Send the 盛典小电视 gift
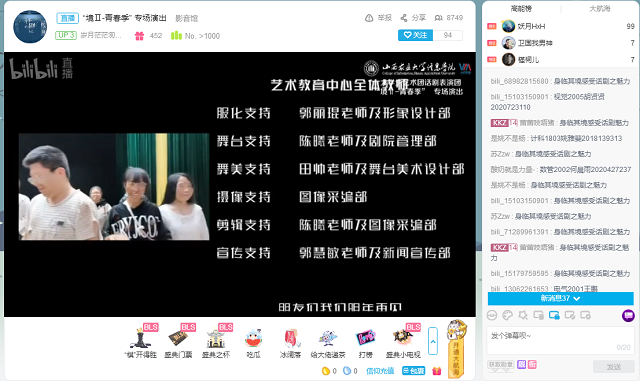 [x=403, y=341]
